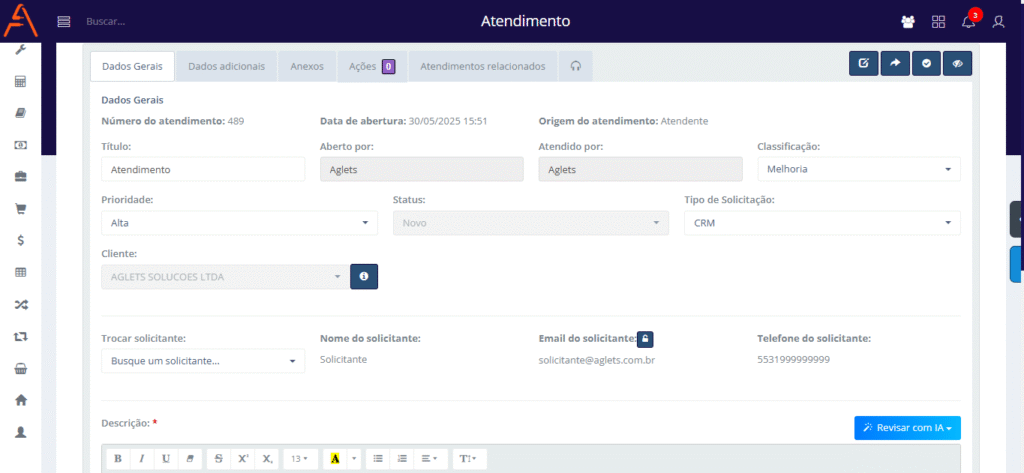This screenshot has width=1024, height=473.
Task: Click the check mark complete button
Action: [x=926, y=64]
